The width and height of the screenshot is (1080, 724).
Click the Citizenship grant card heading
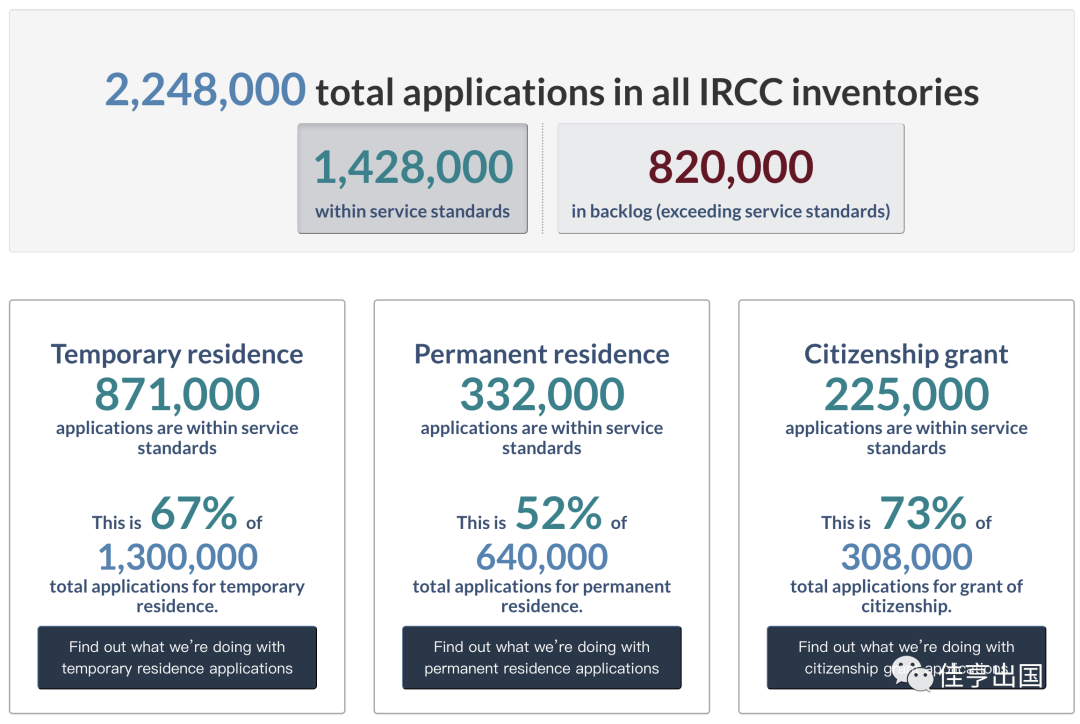click(906, 354)
